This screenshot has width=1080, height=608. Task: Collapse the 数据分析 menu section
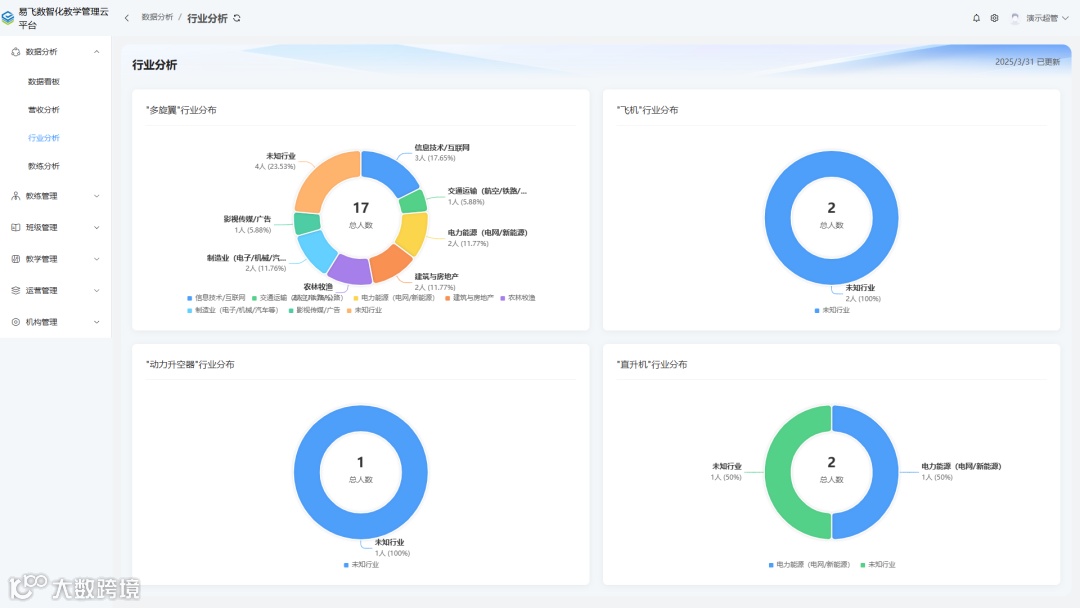click(x=96, y=52)
